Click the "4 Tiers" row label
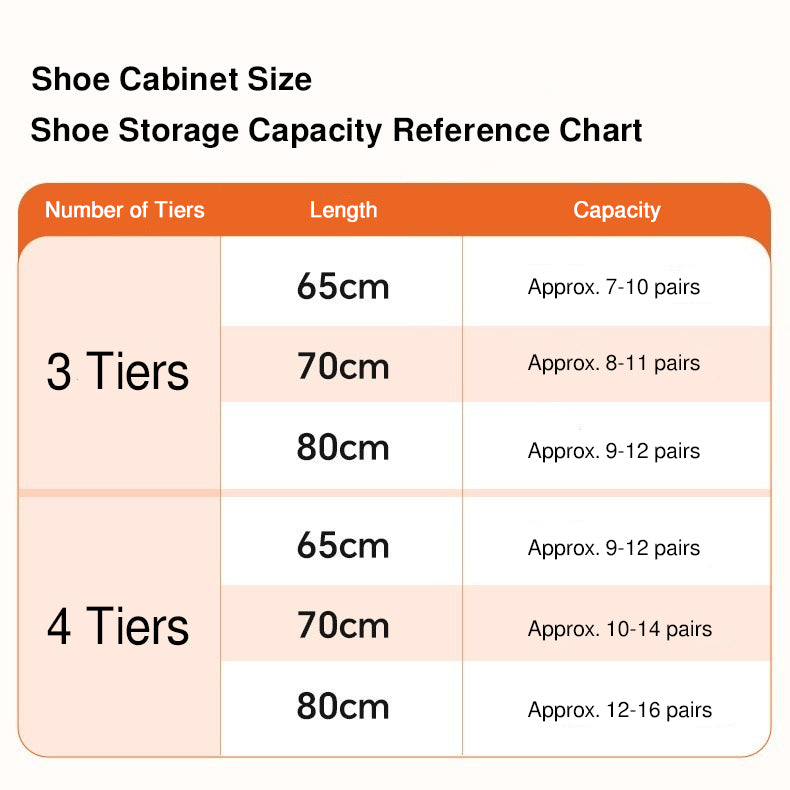The image size is (790, 790). pos(118,627)
